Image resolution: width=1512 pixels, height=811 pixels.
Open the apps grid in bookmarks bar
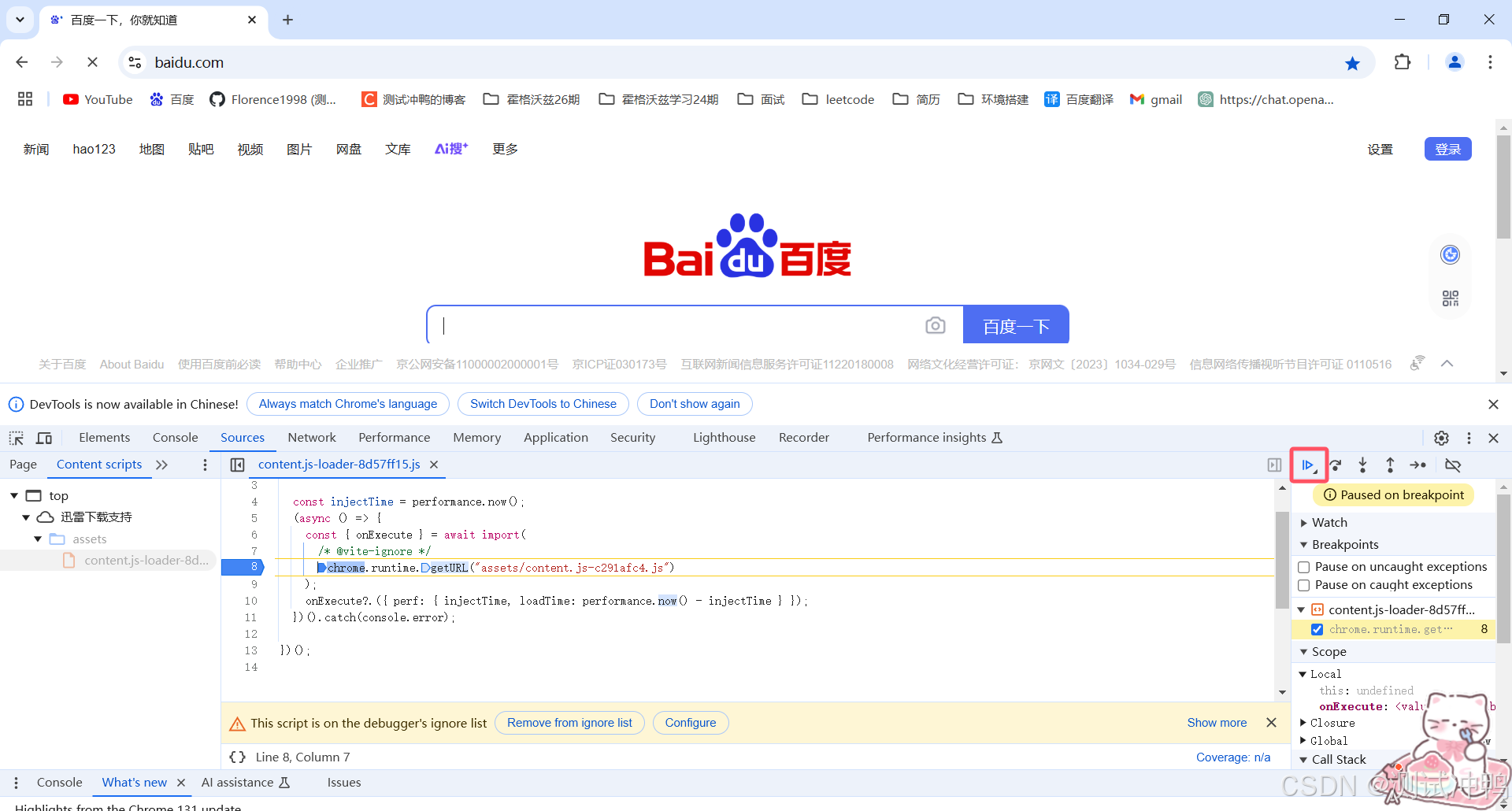point(25,99)
